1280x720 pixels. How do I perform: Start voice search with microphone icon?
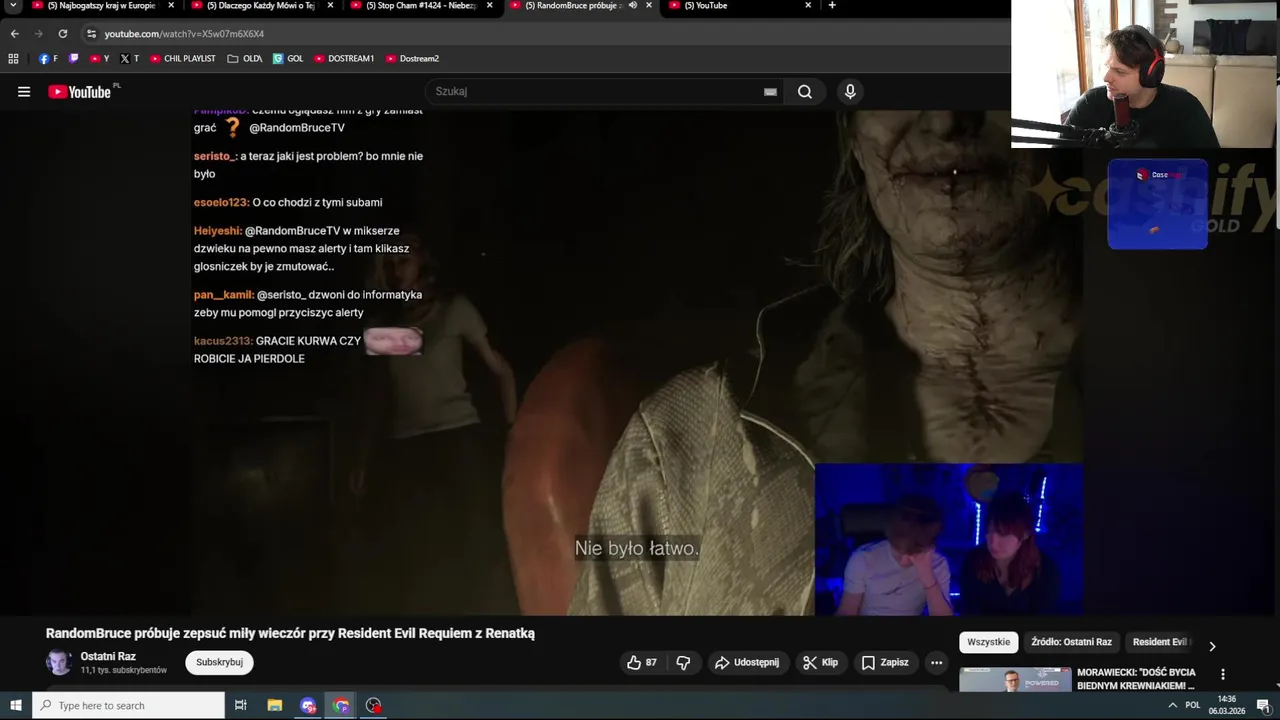pos(850,92)
